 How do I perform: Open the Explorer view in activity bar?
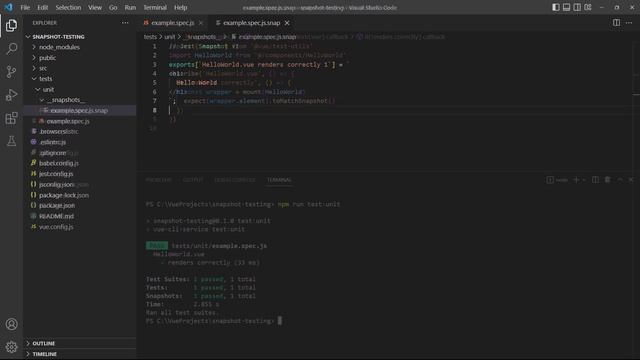[11, 25]
